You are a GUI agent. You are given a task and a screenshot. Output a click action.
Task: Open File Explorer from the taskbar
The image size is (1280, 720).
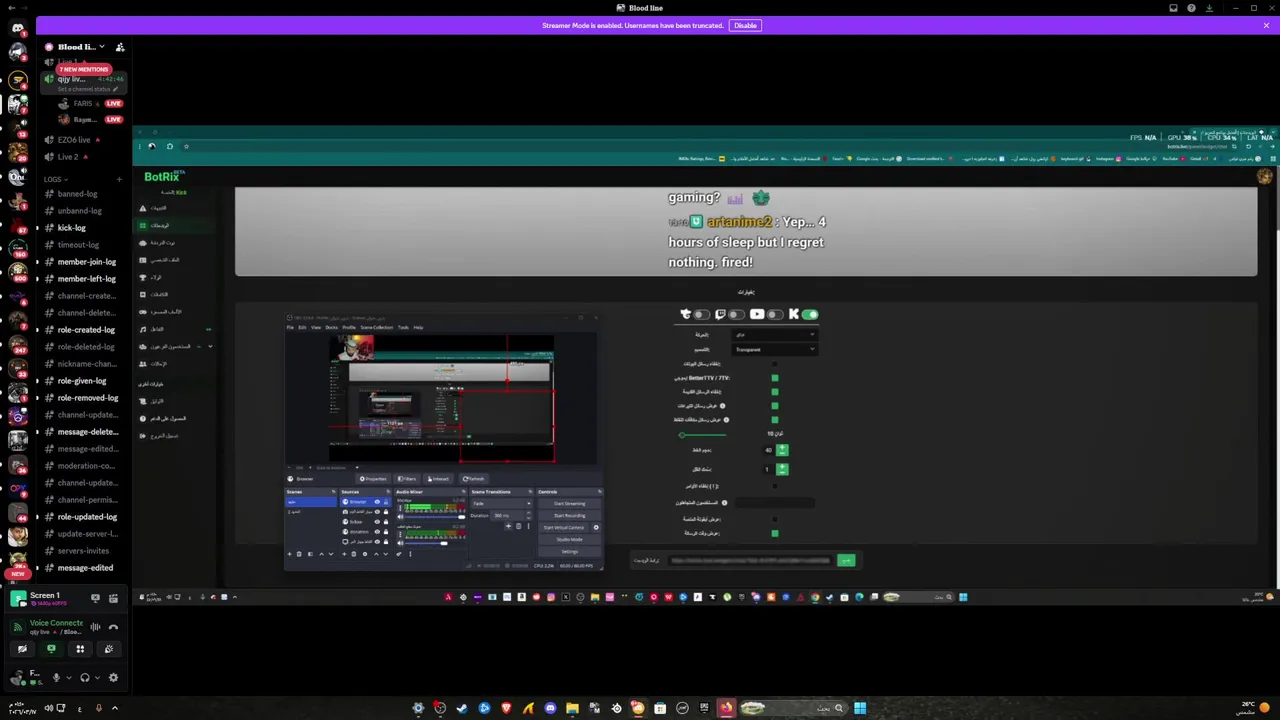(x=572, y=708)
